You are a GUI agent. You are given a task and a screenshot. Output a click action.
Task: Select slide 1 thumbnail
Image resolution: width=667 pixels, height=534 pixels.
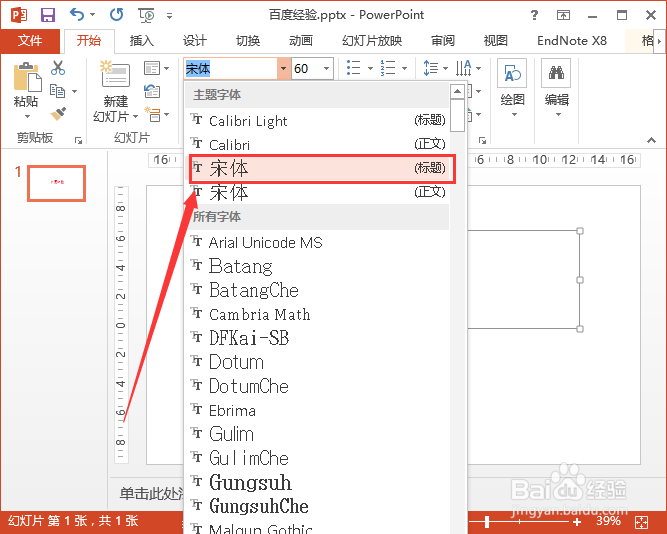click(57, 183)
